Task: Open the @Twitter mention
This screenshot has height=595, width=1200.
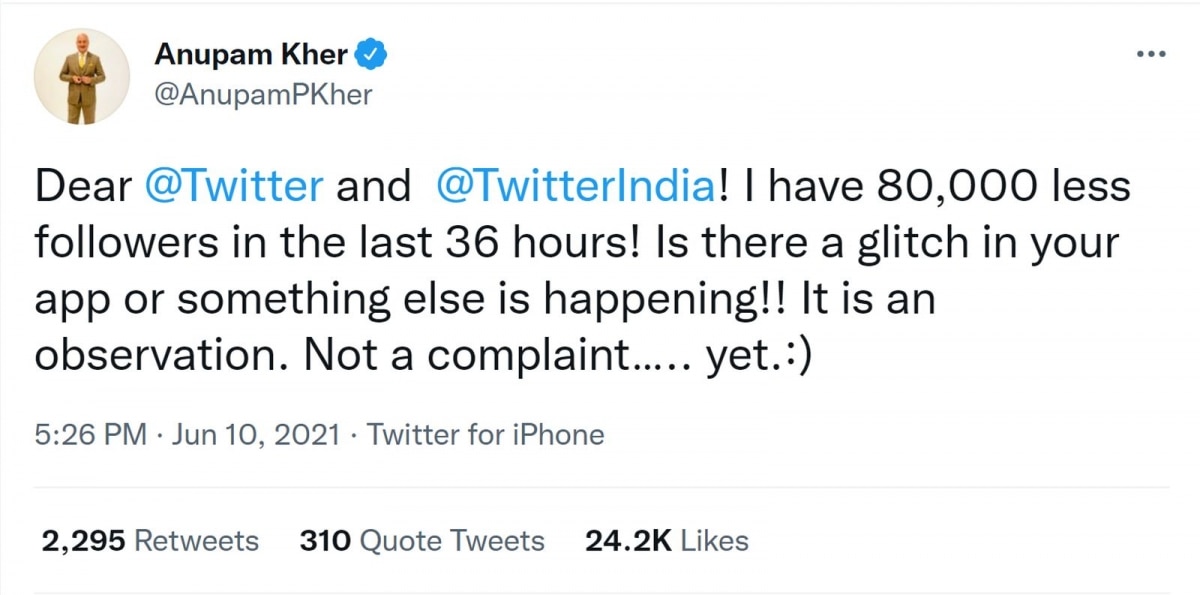Action: [x=234, y=186]
